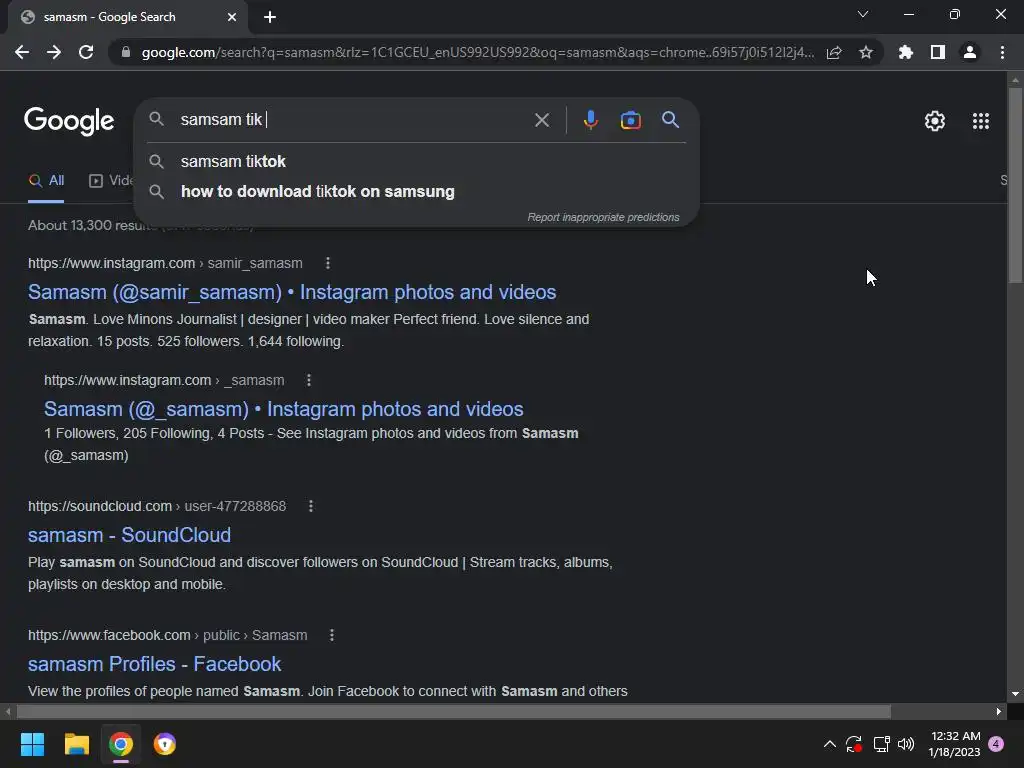Open the network tray icon

882,744
